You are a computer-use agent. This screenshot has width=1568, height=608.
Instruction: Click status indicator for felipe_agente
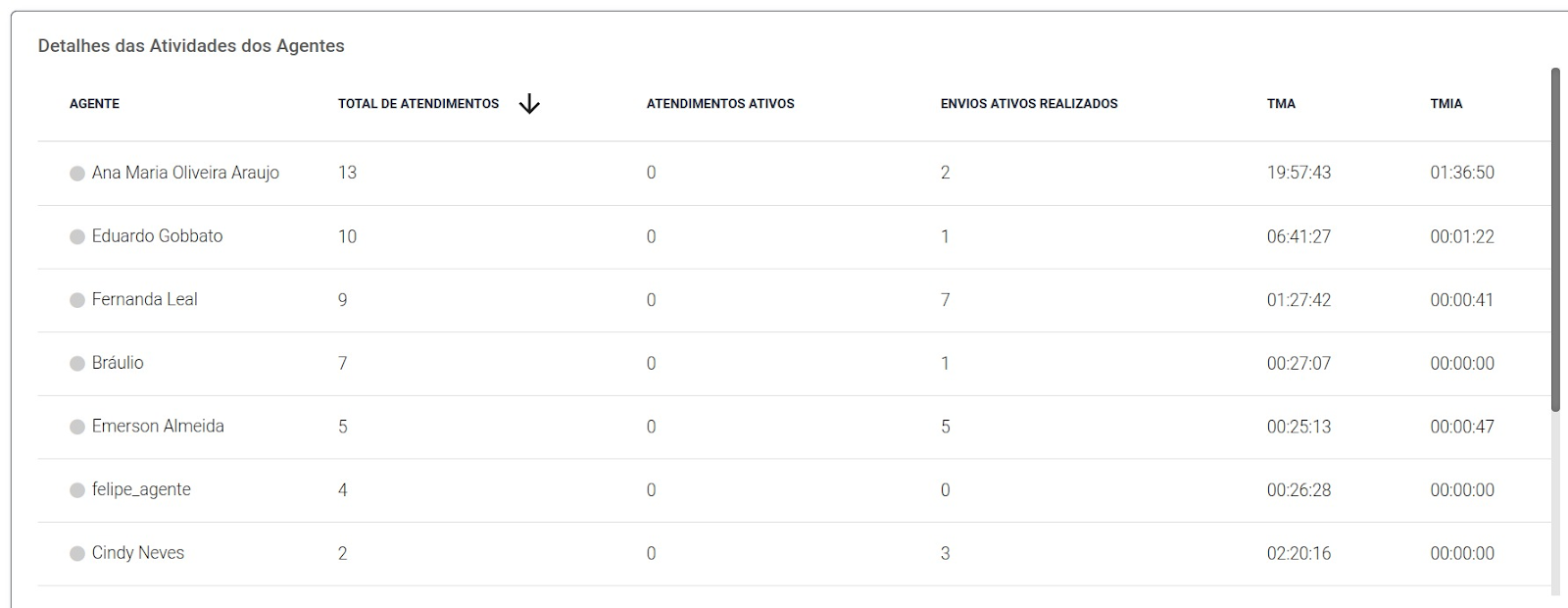[x=77, y=490]
